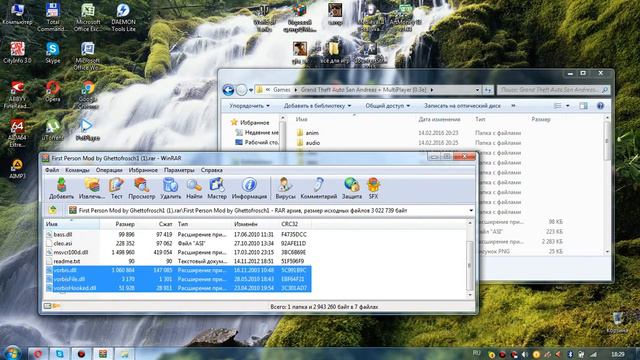Screen dimensions: 640x360
Task: Open the Справка menu
Action: [x=211, y=170]
